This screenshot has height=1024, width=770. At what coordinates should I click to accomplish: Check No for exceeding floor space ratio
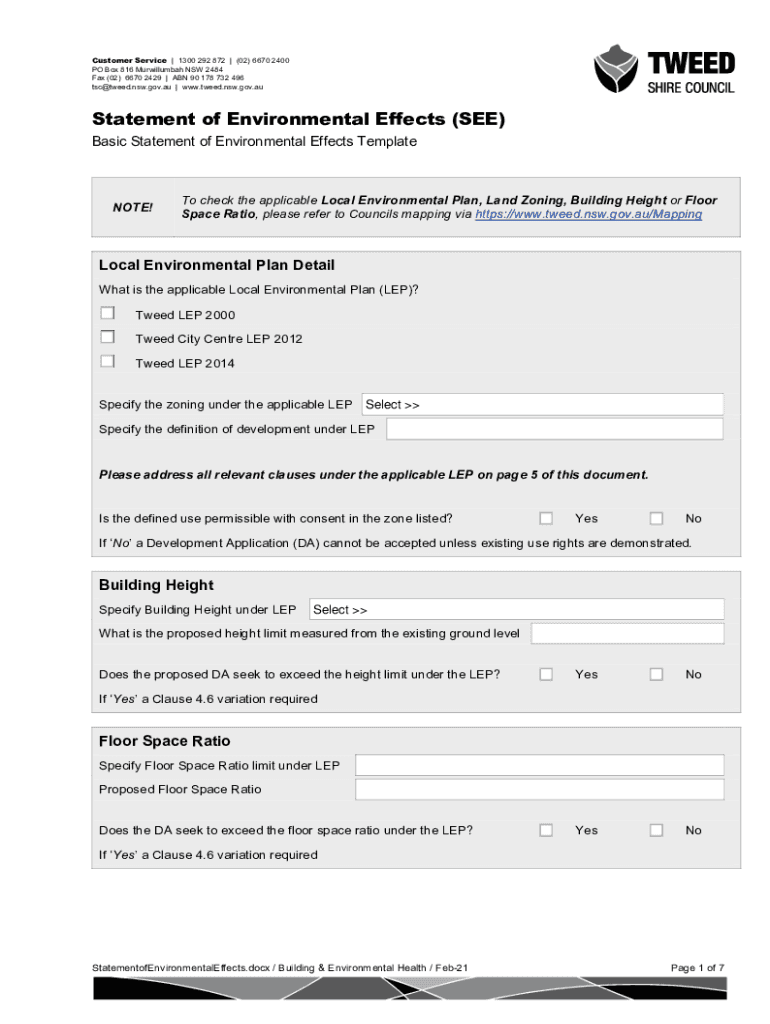click(656, 830)
